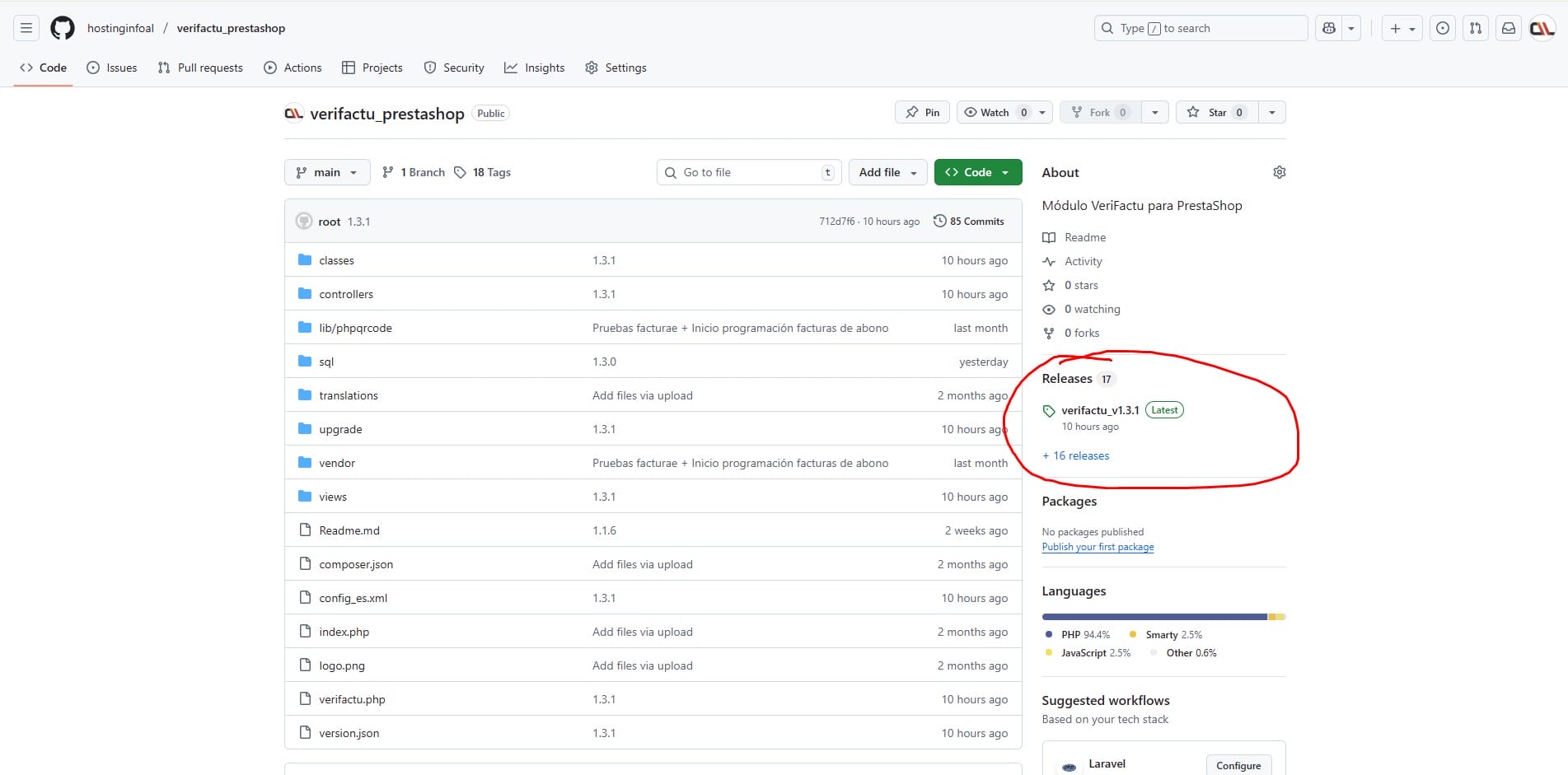Screen dimensions: 1568x775
Task: Expand the main branch dropdown
Action: (x=327, y=172)
